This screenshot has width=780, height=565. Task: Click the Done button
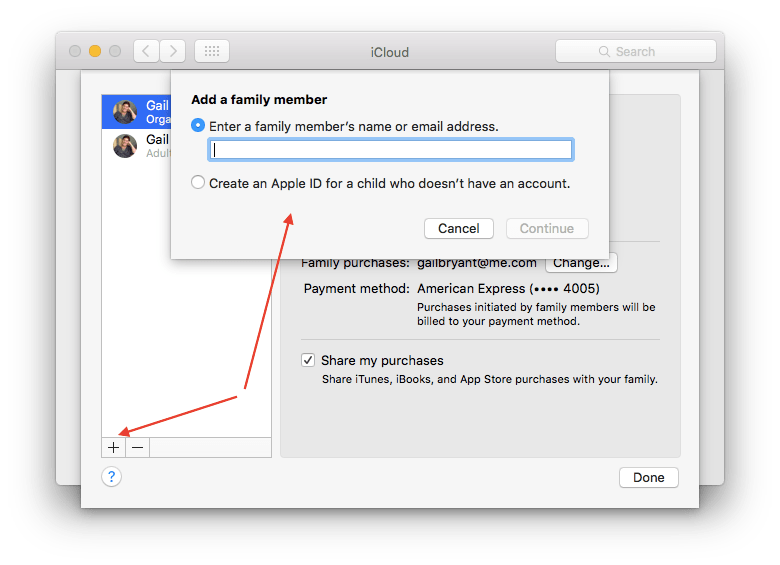tap(649, 477)
